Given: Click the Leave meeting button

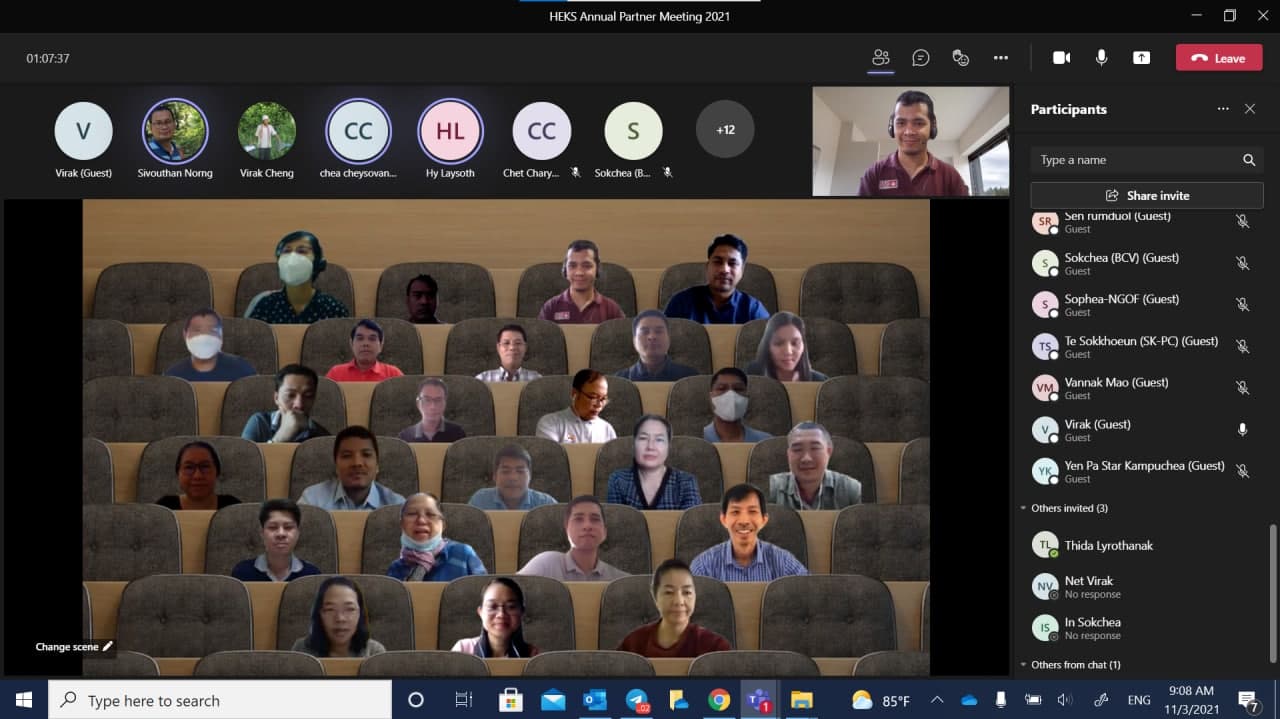Looking at the screenshot, I should [x=1218, y=58].
